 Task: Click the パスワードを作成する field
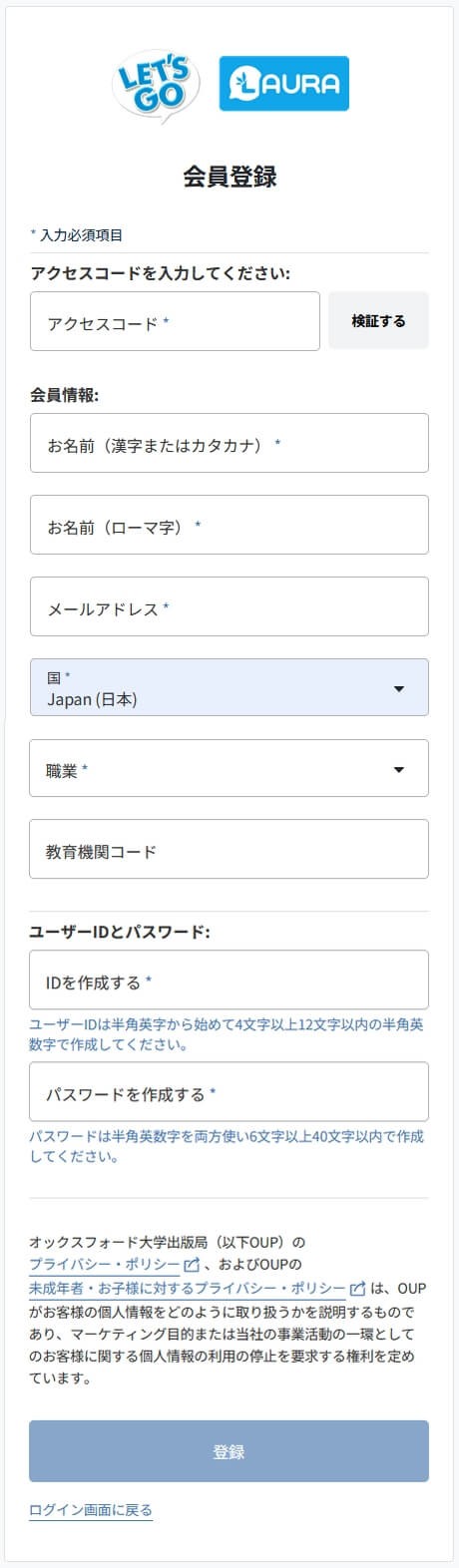(x=229, y=1091)
